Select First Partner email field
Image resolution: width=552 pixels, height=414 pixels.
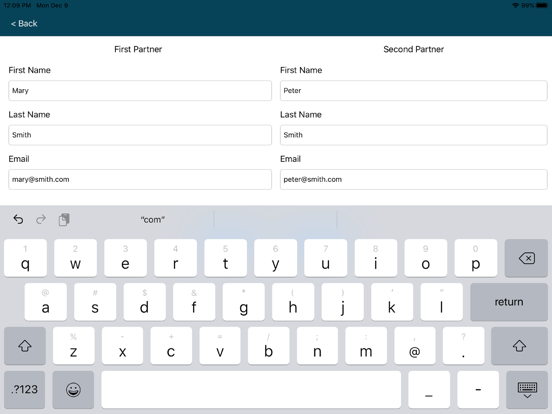pyautogui.click(x=140, y=179)
